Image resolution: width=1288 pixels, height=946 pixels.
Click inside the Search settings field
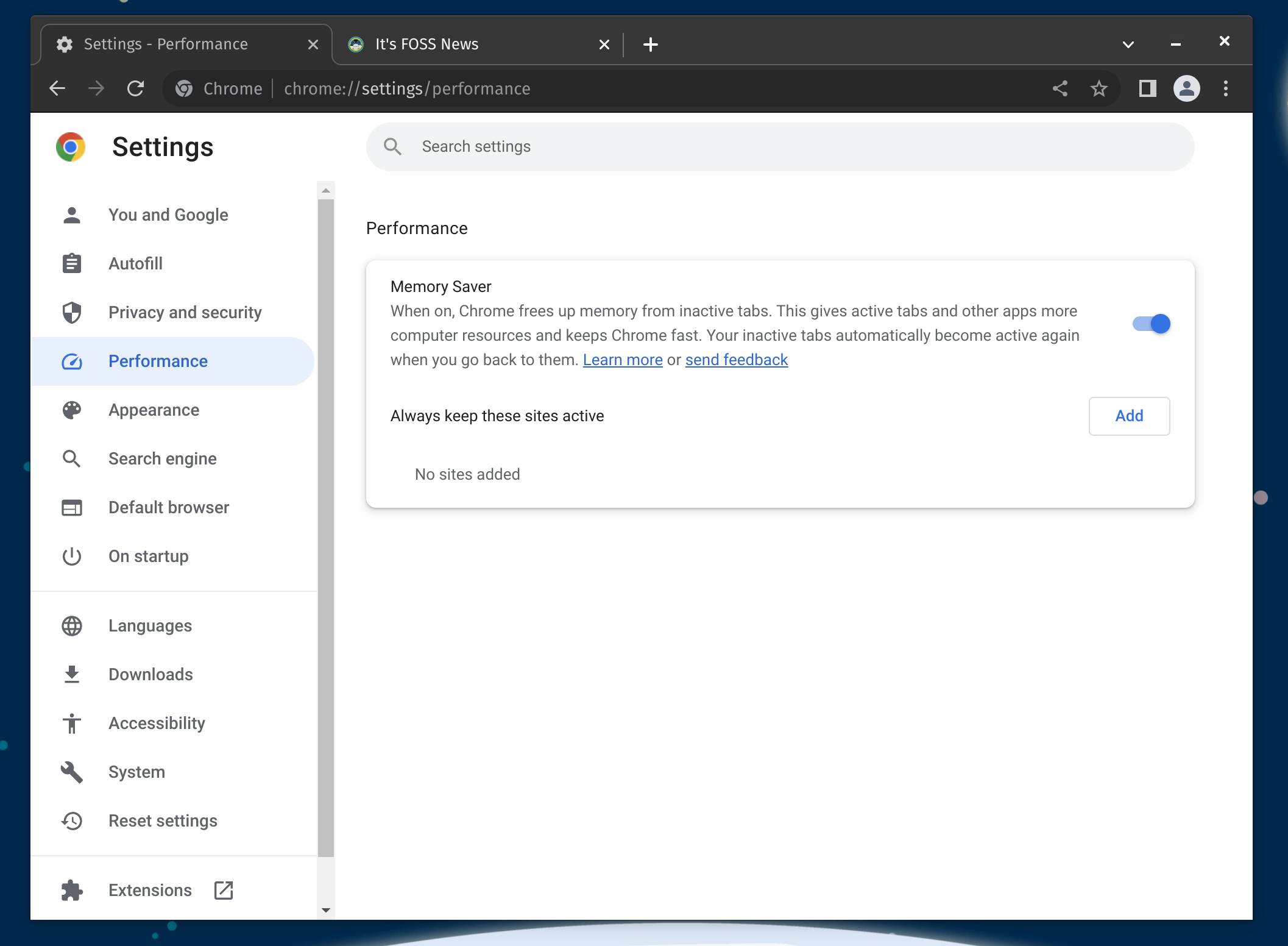pos(670,146)
